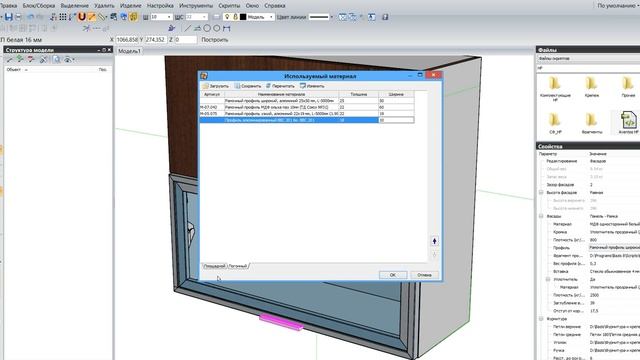Open the Блок/Сборка menu
Screen dimensions: 640x360
tap(39, 6)
